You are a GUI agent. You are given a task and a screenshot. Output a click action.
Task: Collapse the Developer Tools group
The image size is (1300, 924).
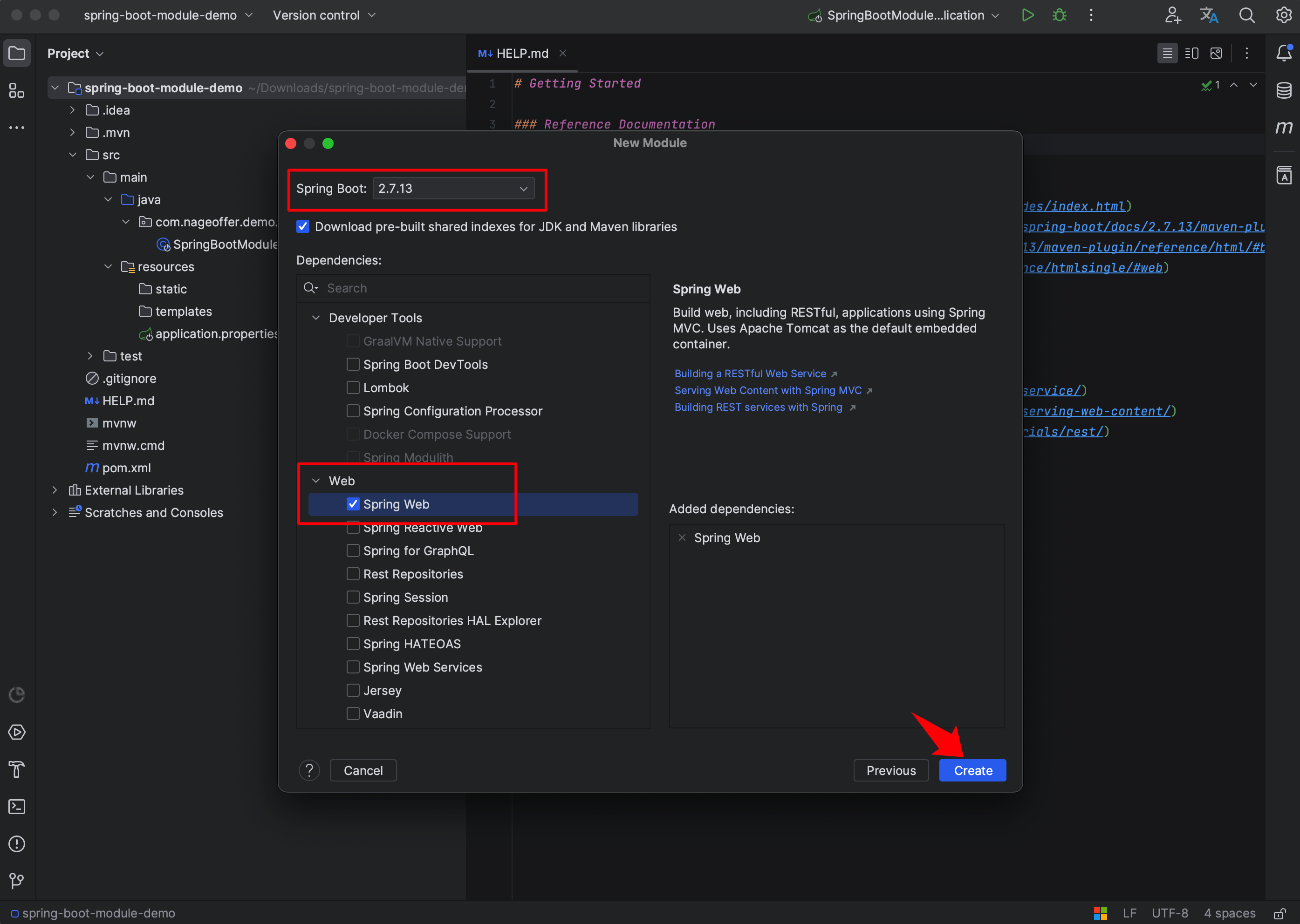[316, 318]
